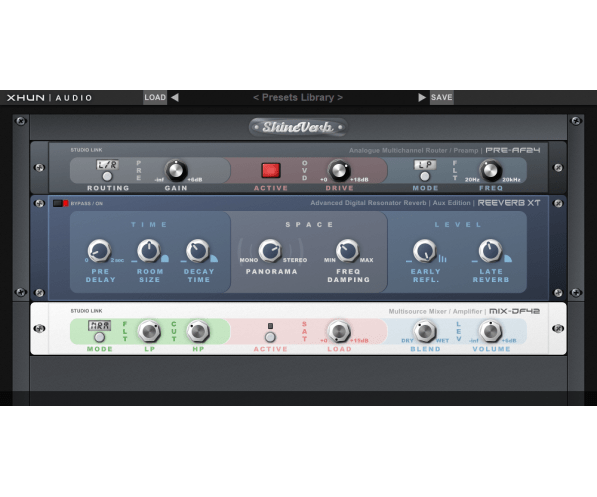Click the damping MAX label
Viewport: 597px width, 497px height.
pos(367,260)
